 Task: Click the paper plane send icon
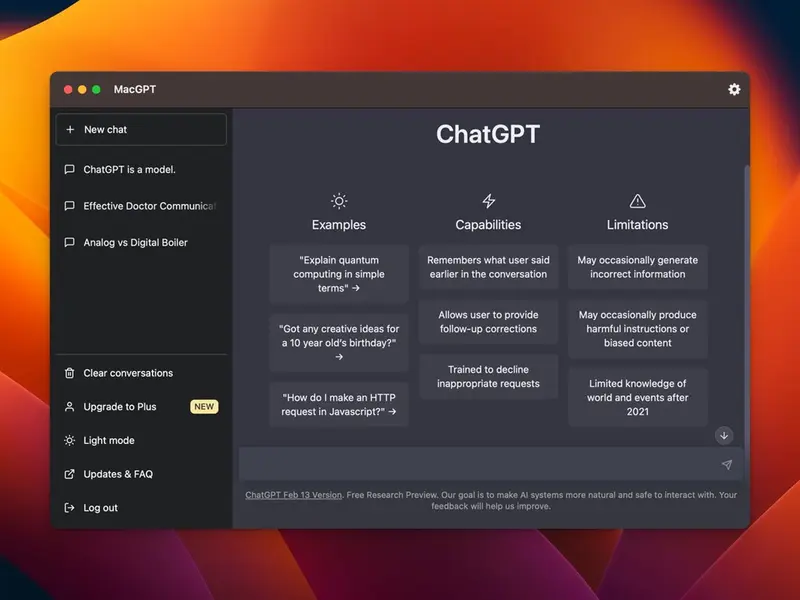click(727, 464)
